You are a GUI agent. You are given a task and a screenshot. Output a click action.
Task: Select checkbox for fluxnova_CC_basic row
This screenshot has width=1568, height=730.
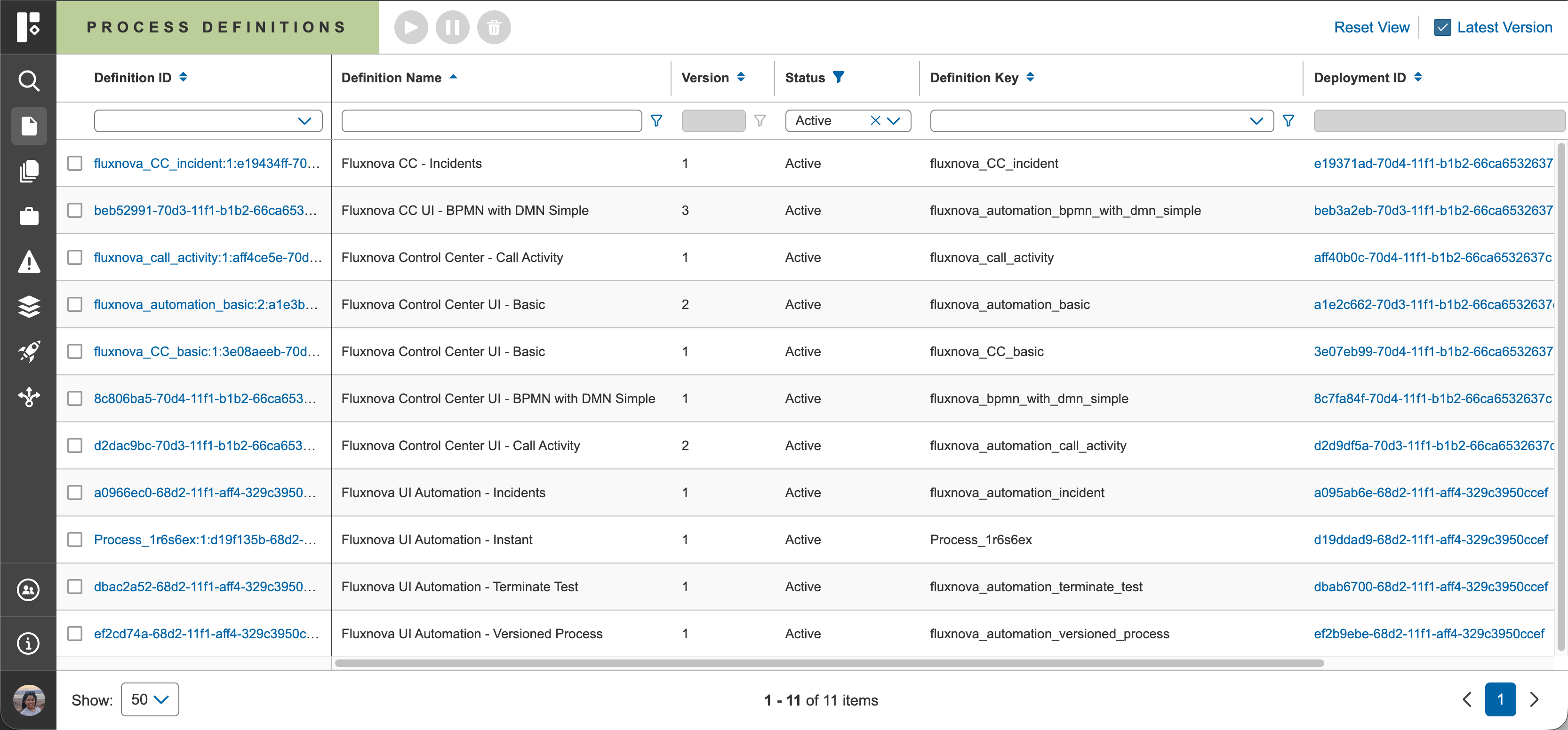tap(75, 351)
